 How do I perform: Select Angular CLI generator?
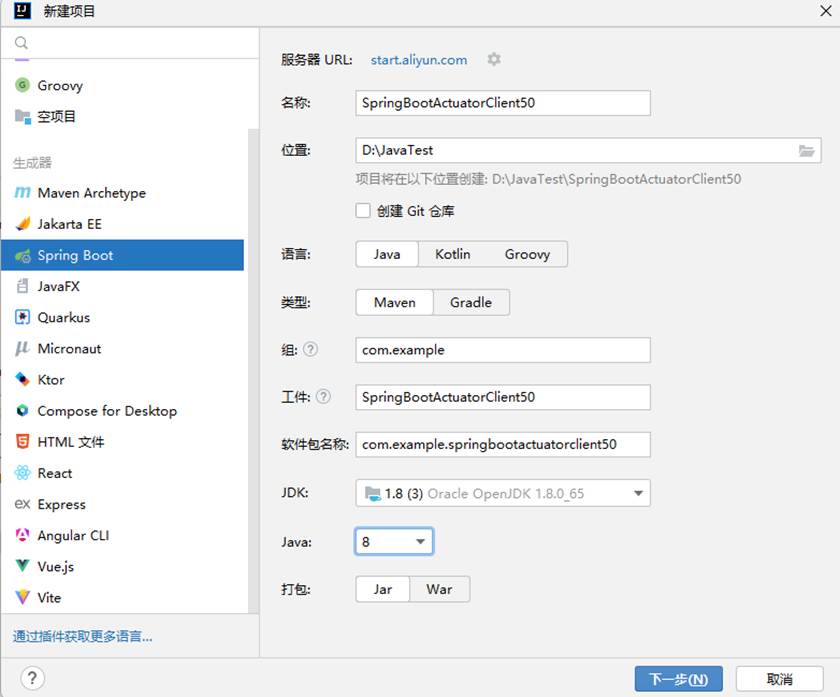click(122, 535)
